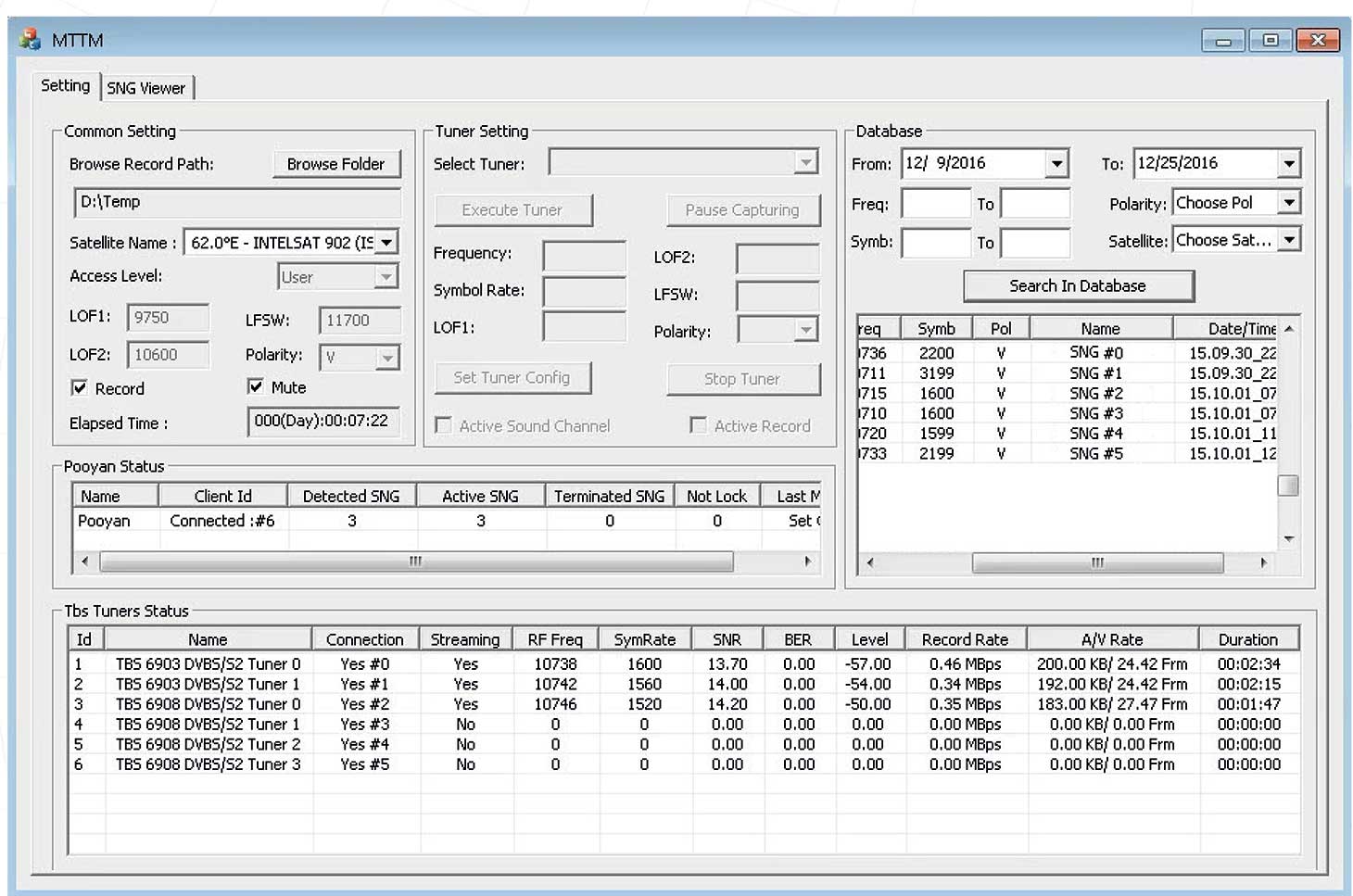The height and width of the screenshot is (896, 1353).
Task: Click the Pause Capturing button
Action: pos(743,210)
